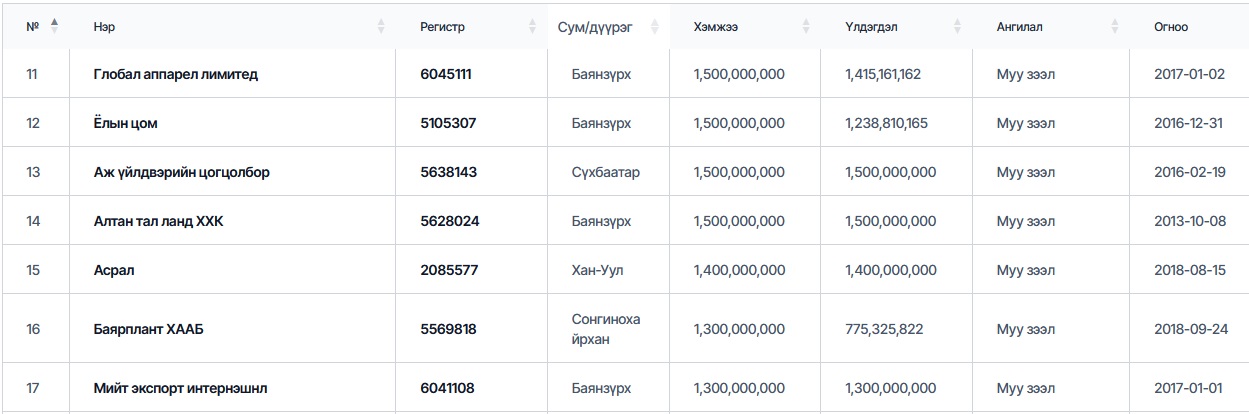Click sort arrows in Нэр column
Viewport: 1249px width, 414px height.
[381, 27]
